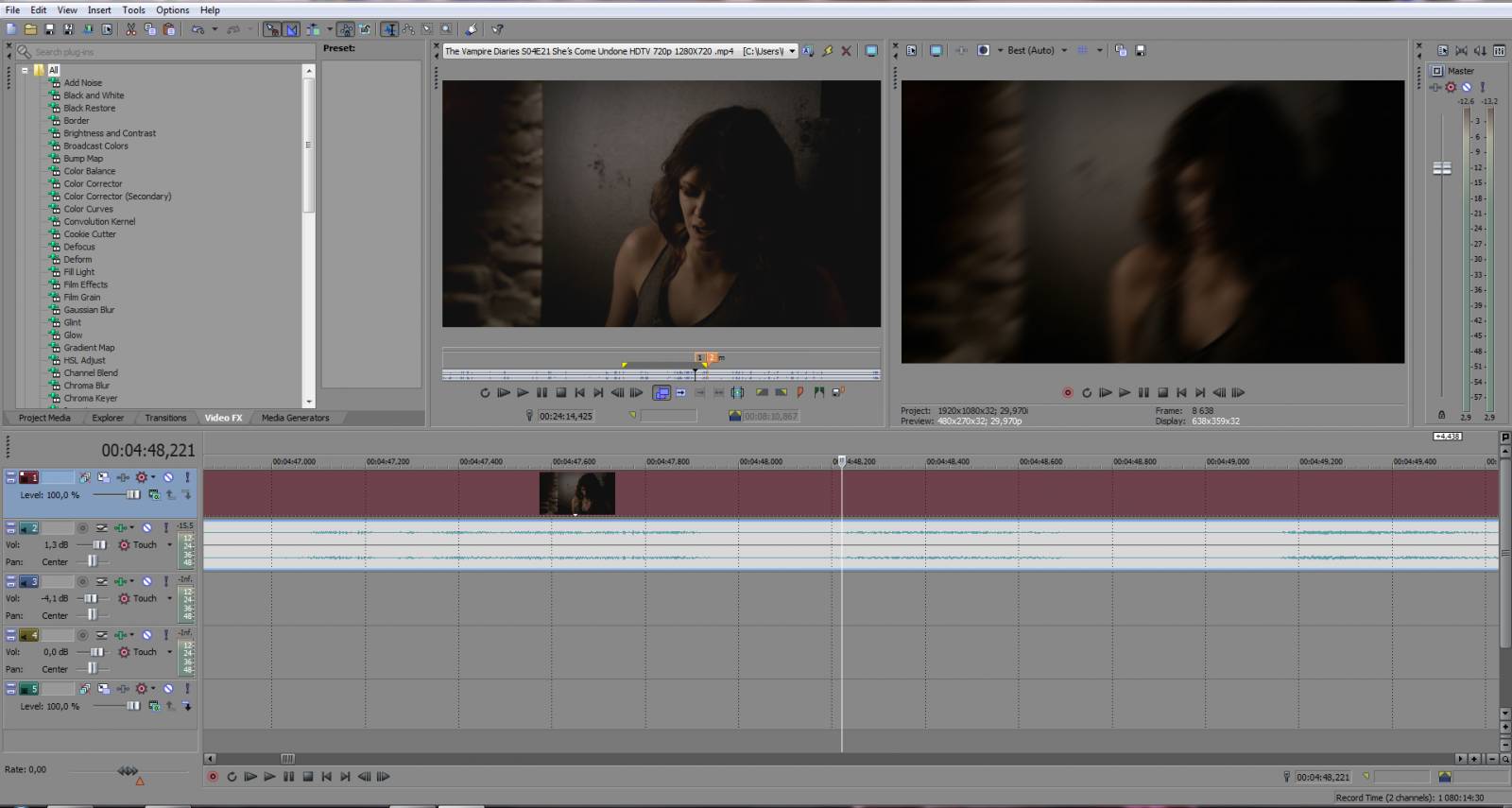Paste from clipboard toolbar icon

point(169,29)
